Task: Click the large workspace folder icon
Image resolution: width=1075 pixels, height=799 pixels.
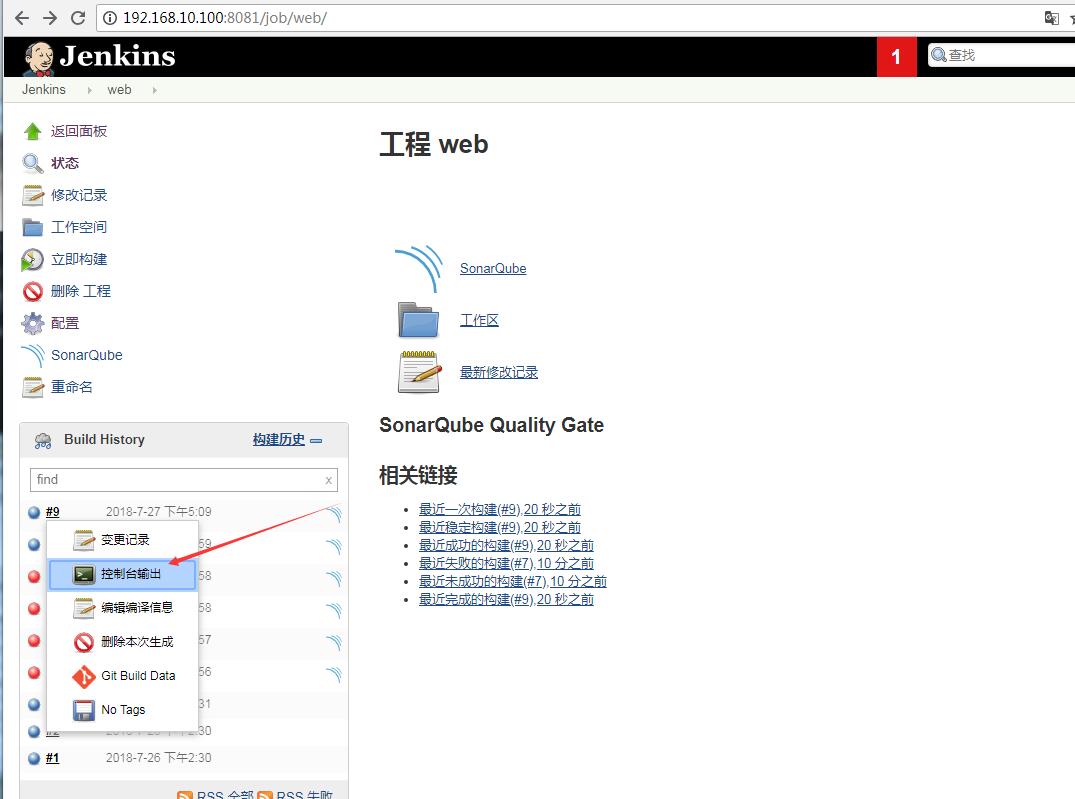Action: pos(418,321)
